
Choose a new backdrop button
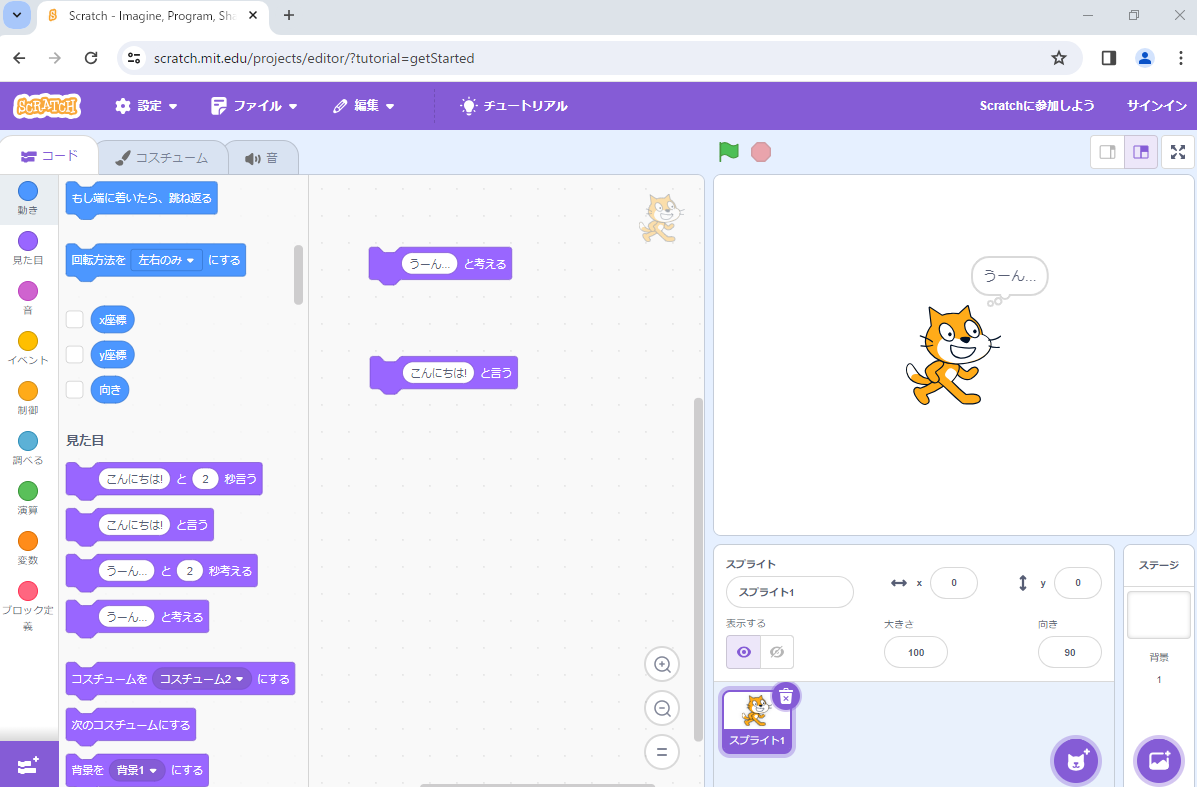click(x=1159, y=760)
